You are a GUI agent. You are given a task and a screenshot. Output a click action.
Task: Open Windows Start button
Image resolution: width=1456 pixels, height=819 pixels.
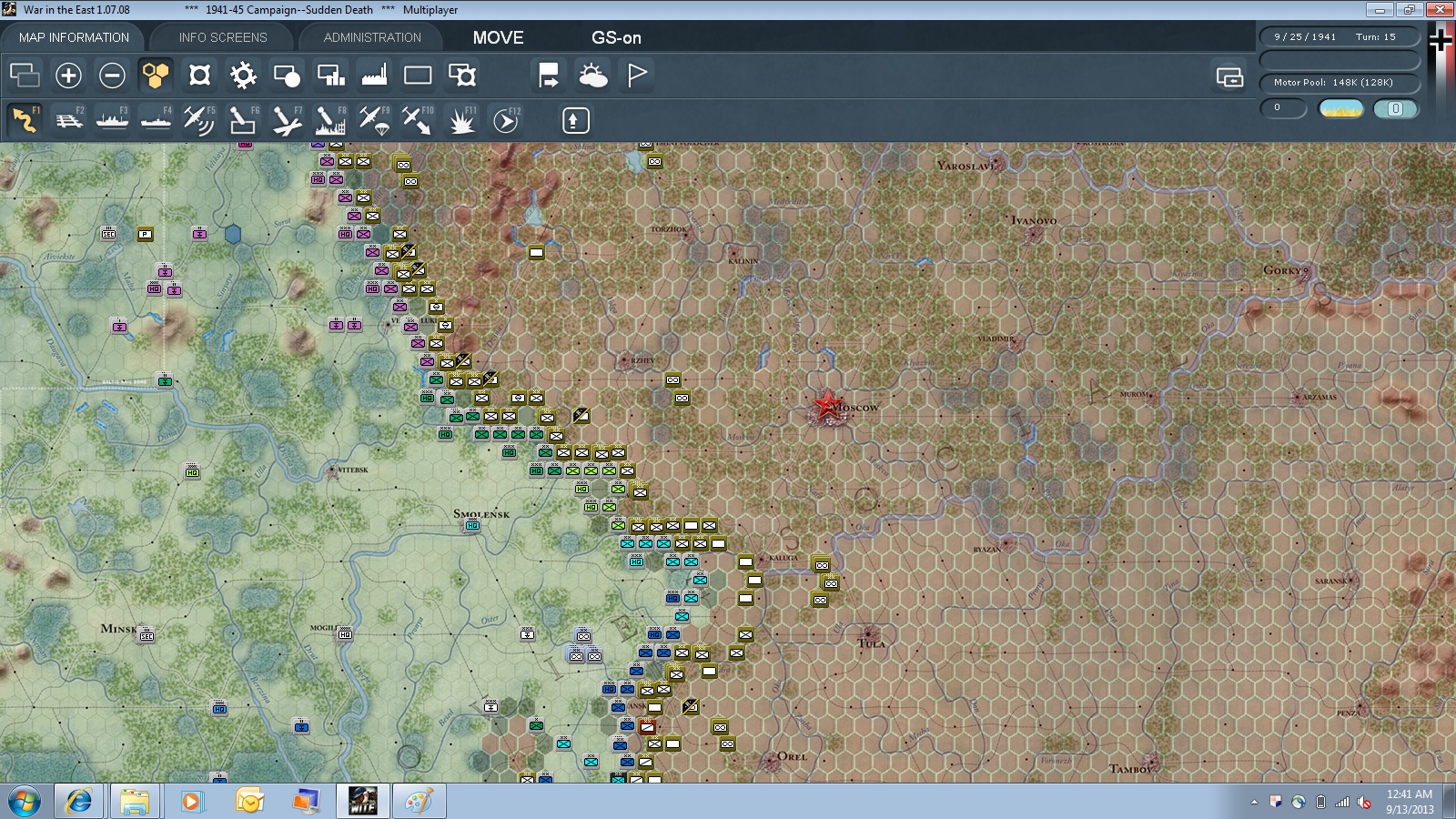point(25,802)
